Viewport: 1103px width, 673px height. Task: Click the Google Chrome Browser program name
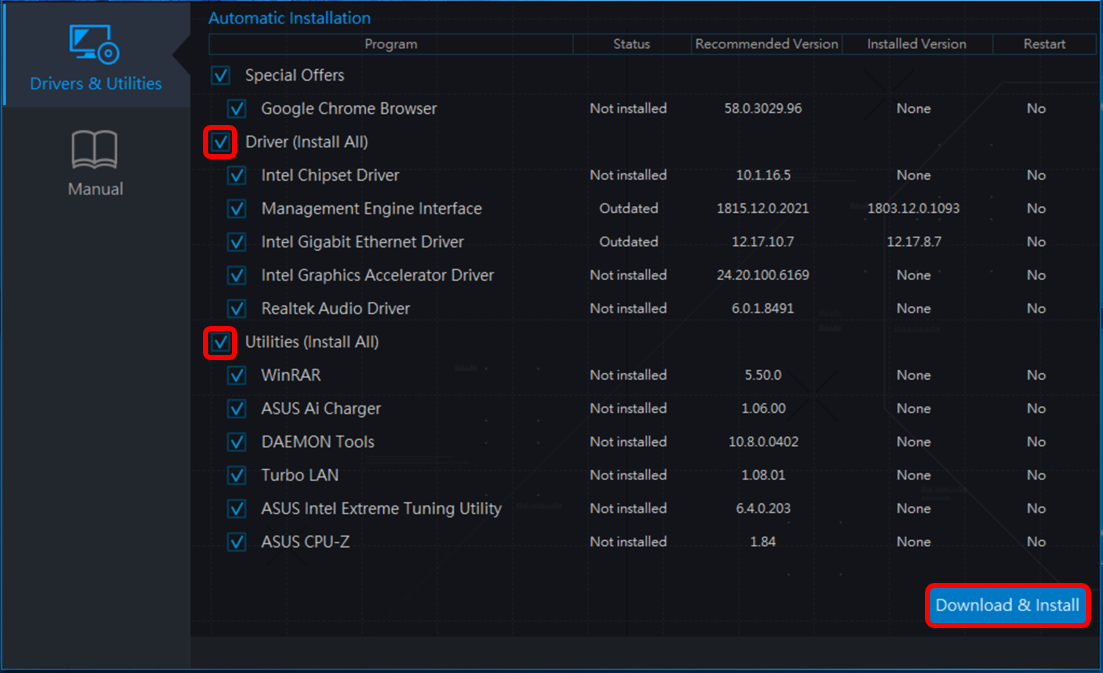click(349, 109)
